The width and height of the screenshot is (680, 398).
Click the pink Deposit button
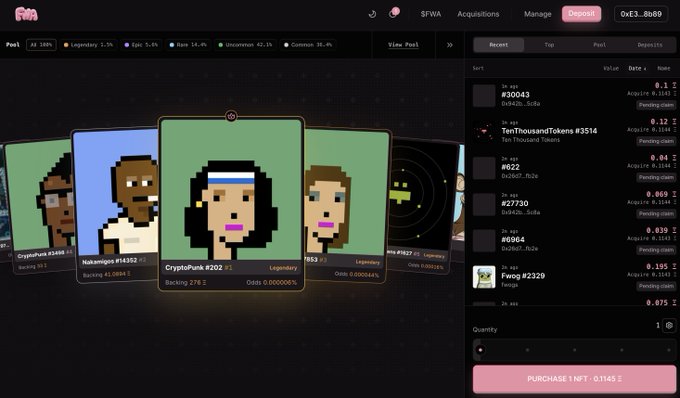click(582, 14)
